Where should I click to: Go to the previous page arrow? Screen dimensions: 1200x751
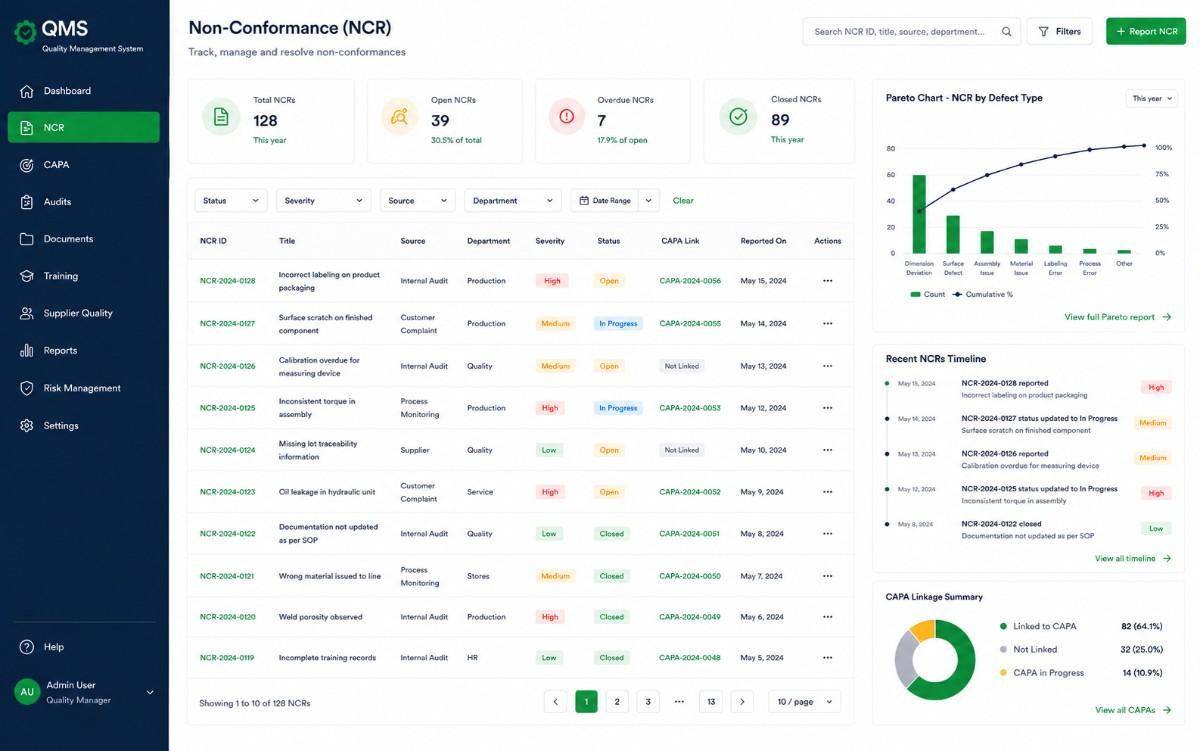[556, 702]
